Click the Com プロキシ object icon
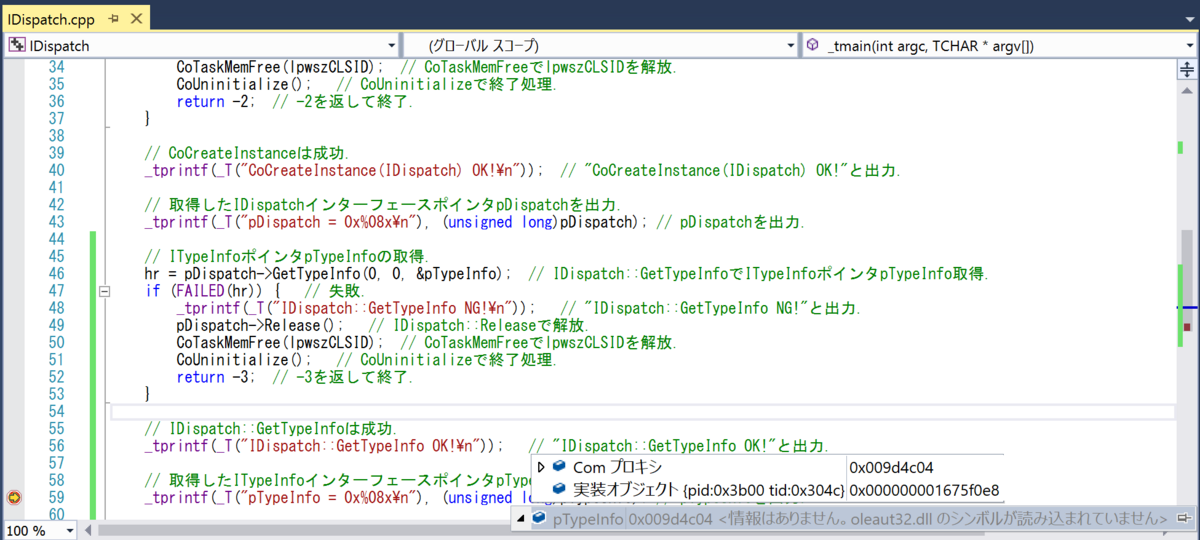The image size is (1200, 540). point(559,467)
